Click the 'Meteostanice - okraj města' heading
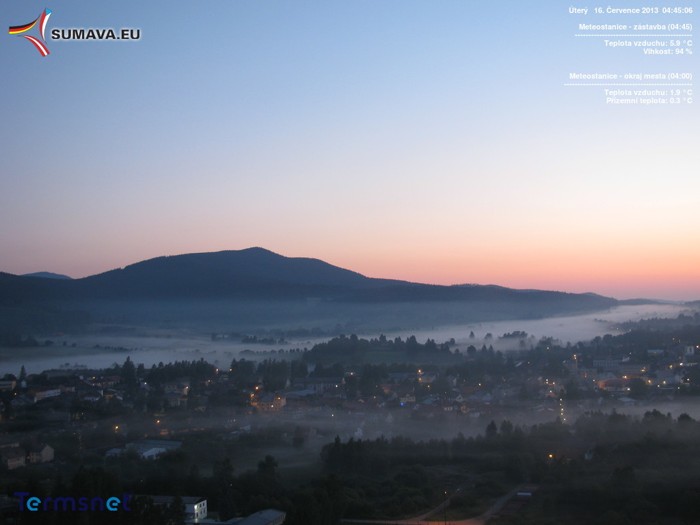700x525 pixels. [x=630, y=76]
